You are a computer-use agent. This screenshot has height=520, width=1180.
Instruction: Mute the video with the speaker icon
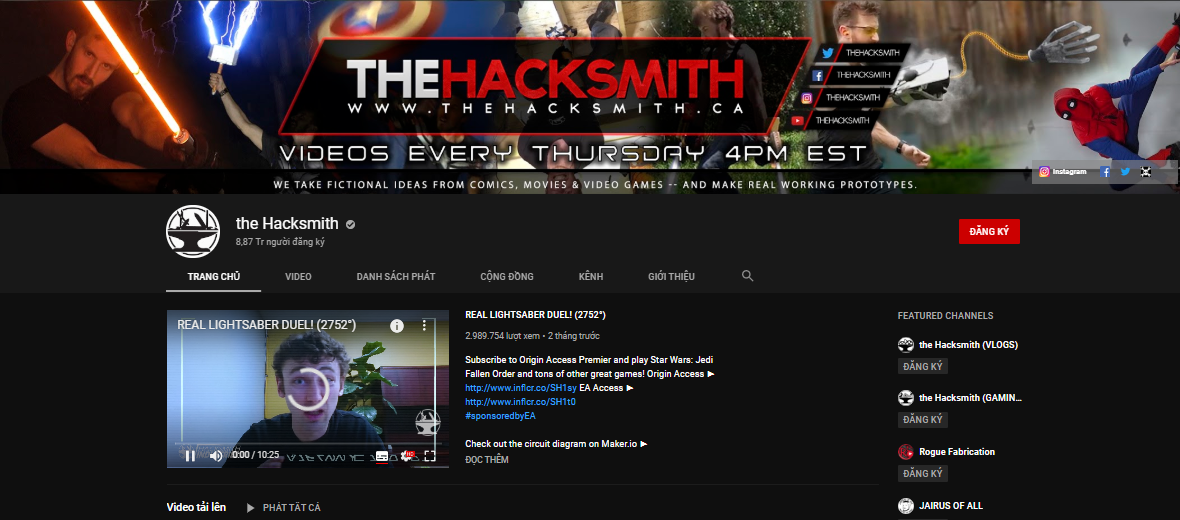216,456
